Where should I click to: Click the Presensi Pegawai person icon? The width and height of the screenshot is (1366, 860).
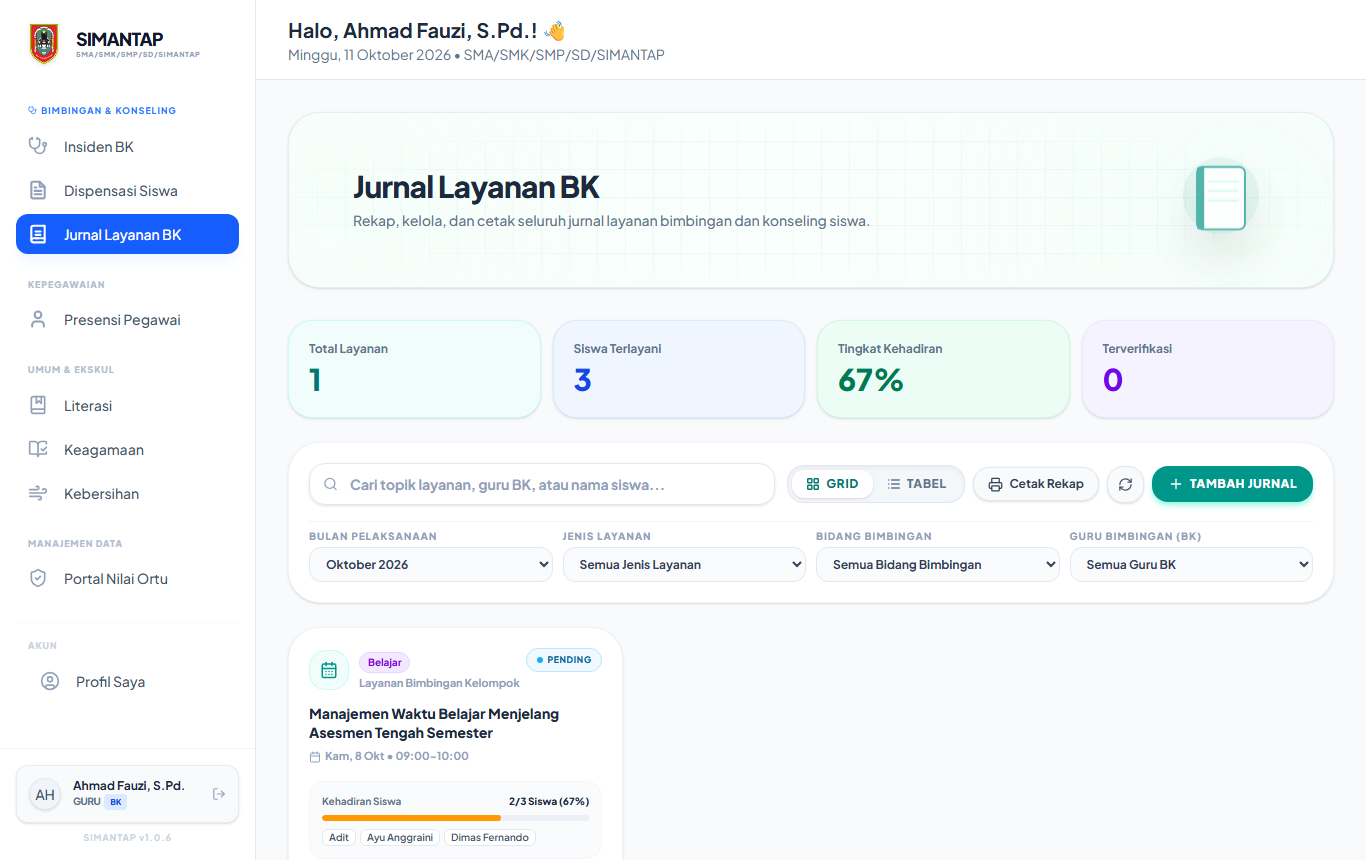[x=38, y=320]
